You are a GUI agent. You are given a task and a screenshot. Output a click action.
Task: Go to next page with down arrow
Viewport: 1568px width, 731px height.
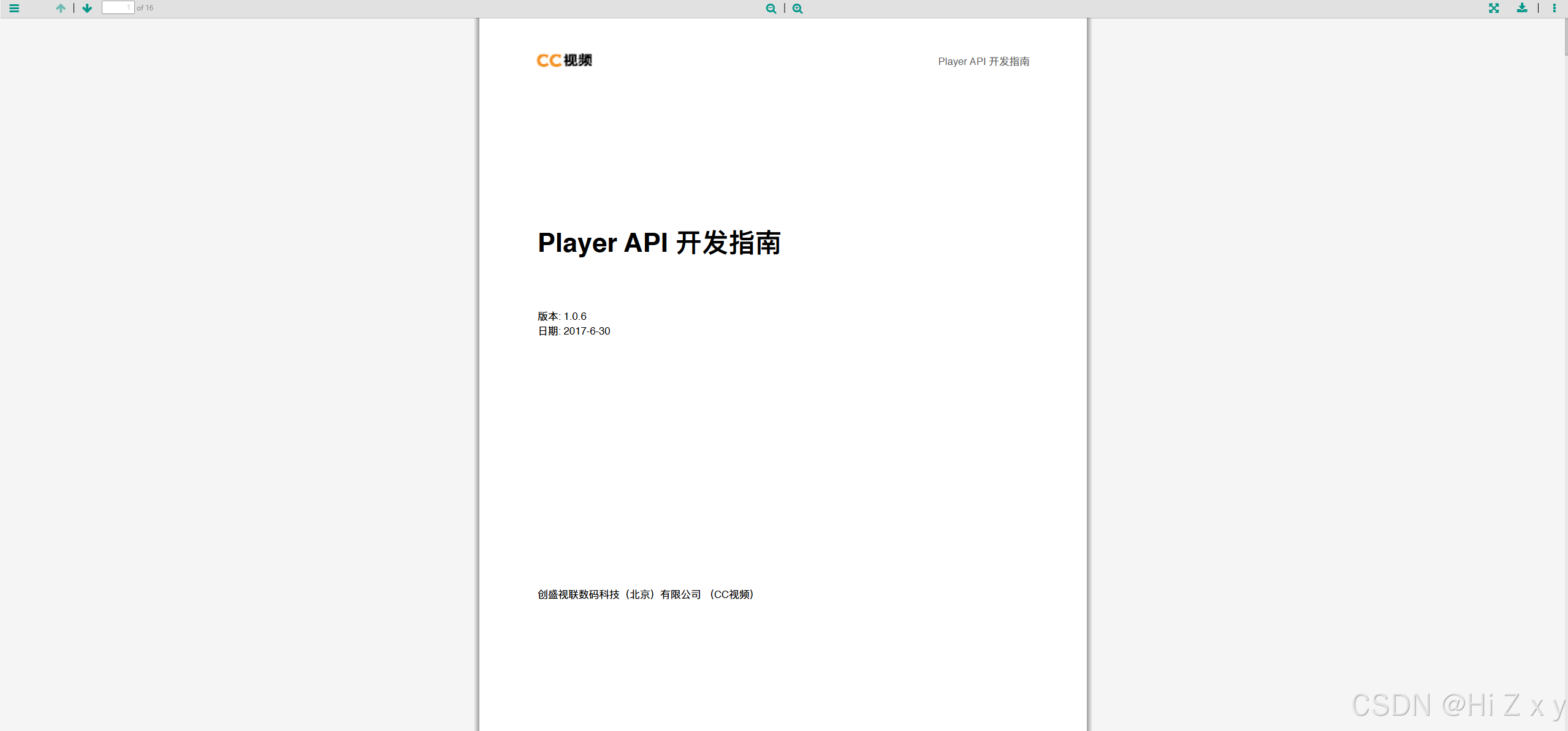click(87, 8)
